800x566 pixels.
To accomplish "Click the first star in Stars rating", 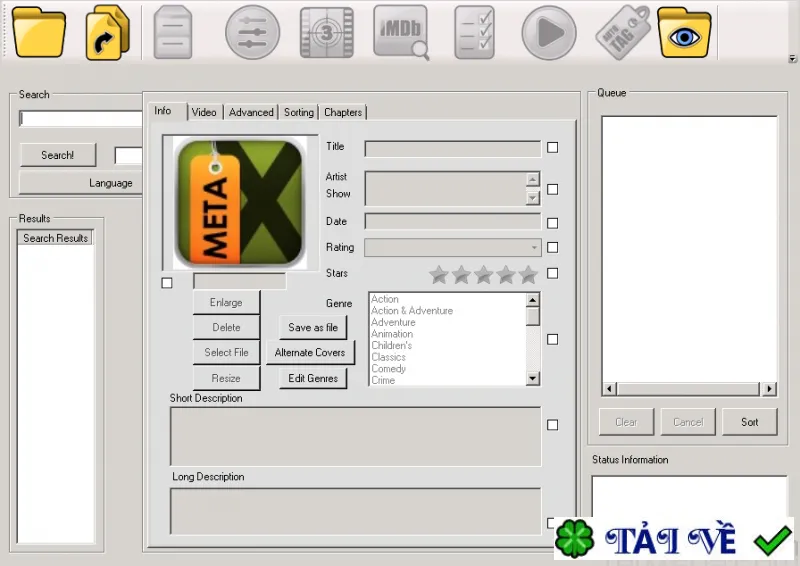I will click(439, 275).
